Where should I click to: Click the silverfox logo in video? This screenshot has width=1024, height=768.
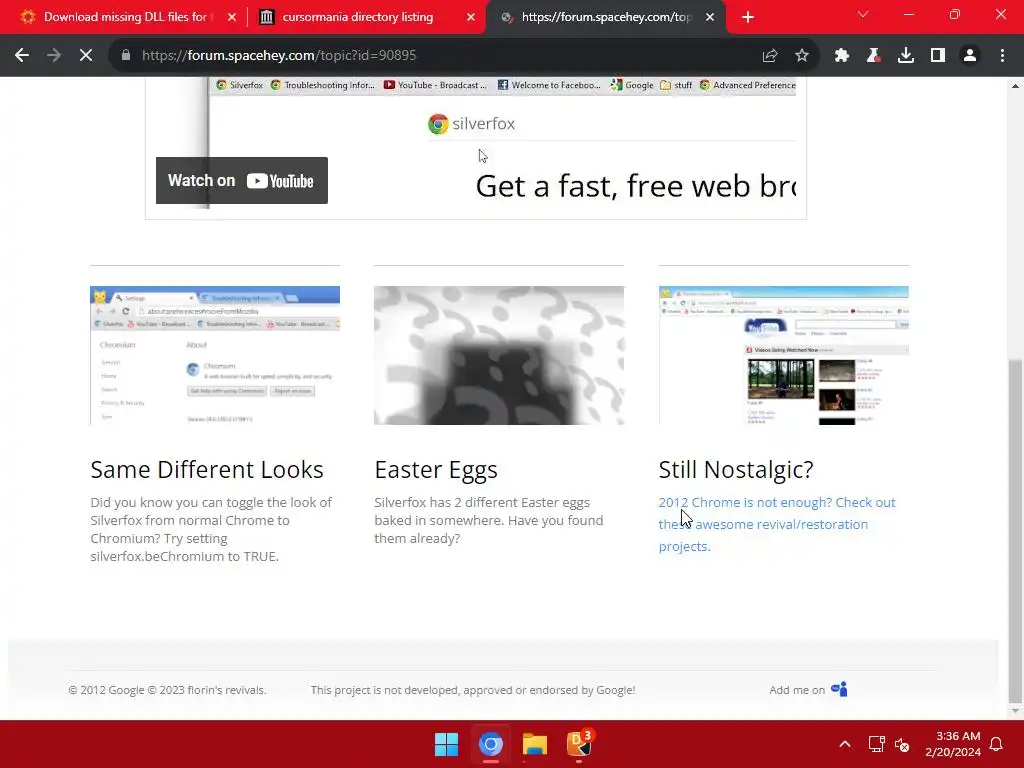(471, 123)
